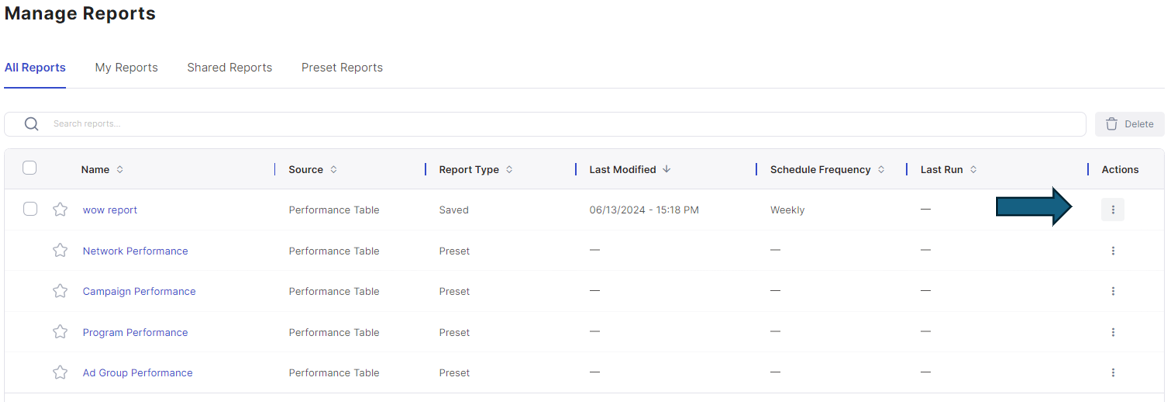The image size is (1173, 402).
Task: Switch to Preset Reports tab
Action: [342, 67]
